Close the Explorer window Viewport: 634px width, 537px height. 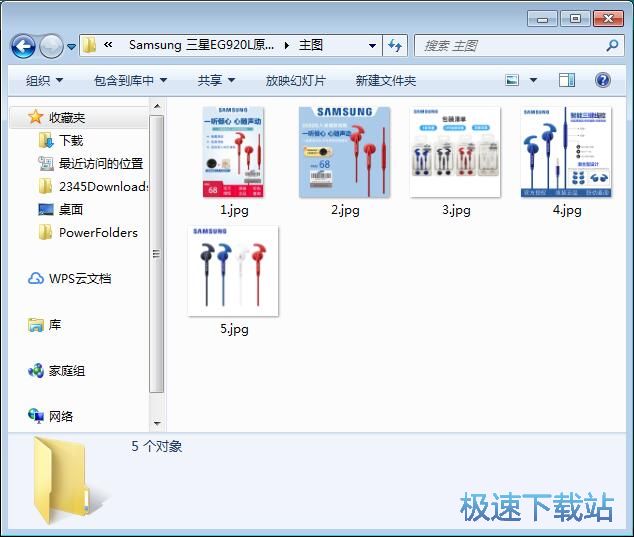[608, 19]
